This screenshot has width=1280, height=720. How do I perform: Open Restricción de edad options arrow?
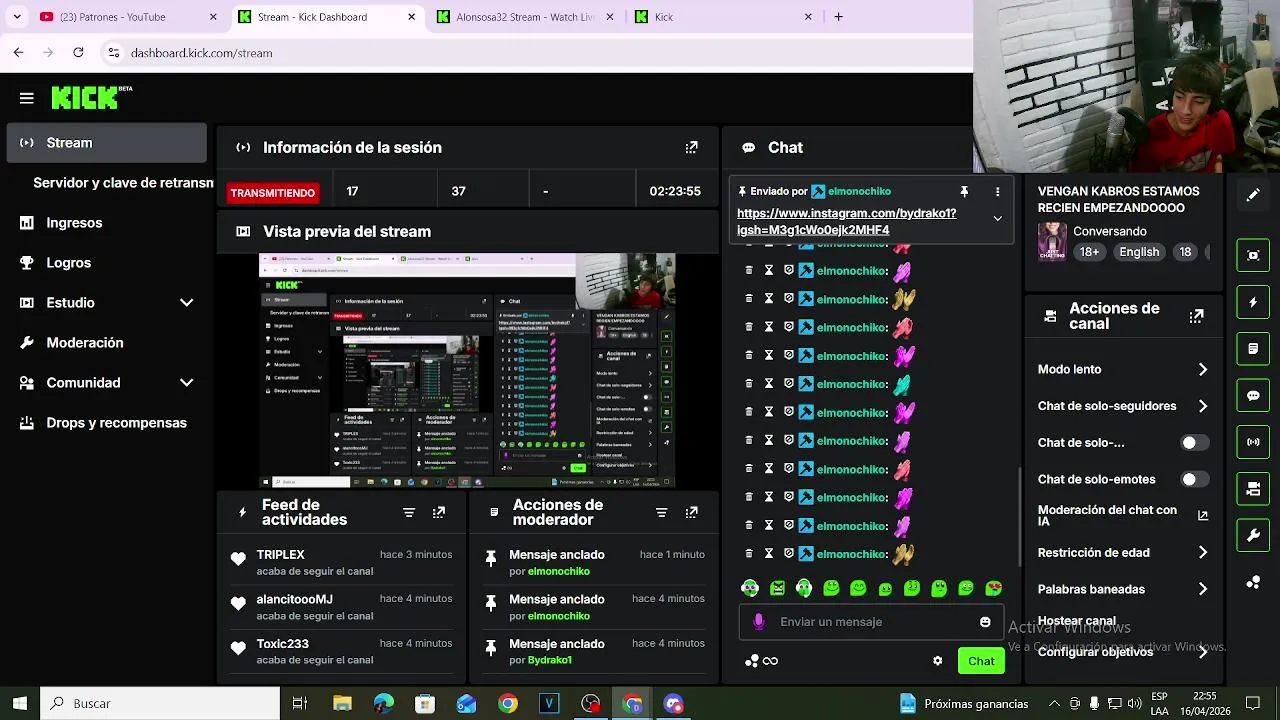coord(1202,552)
